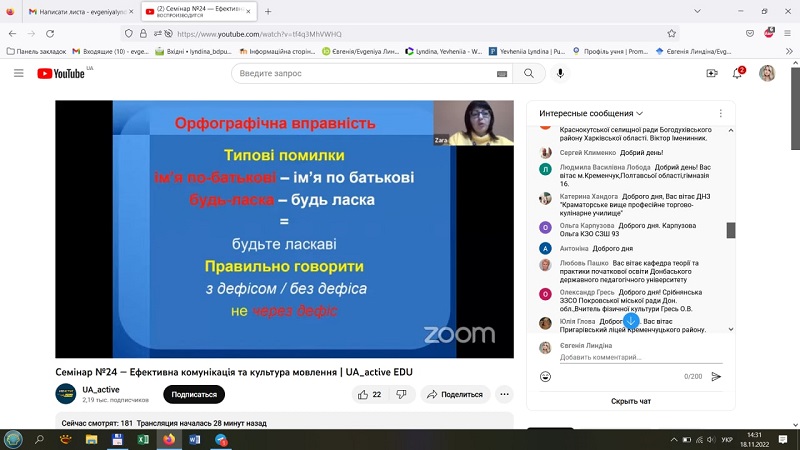Click the 'Подписаться' subscribe button

coord(194,394)
